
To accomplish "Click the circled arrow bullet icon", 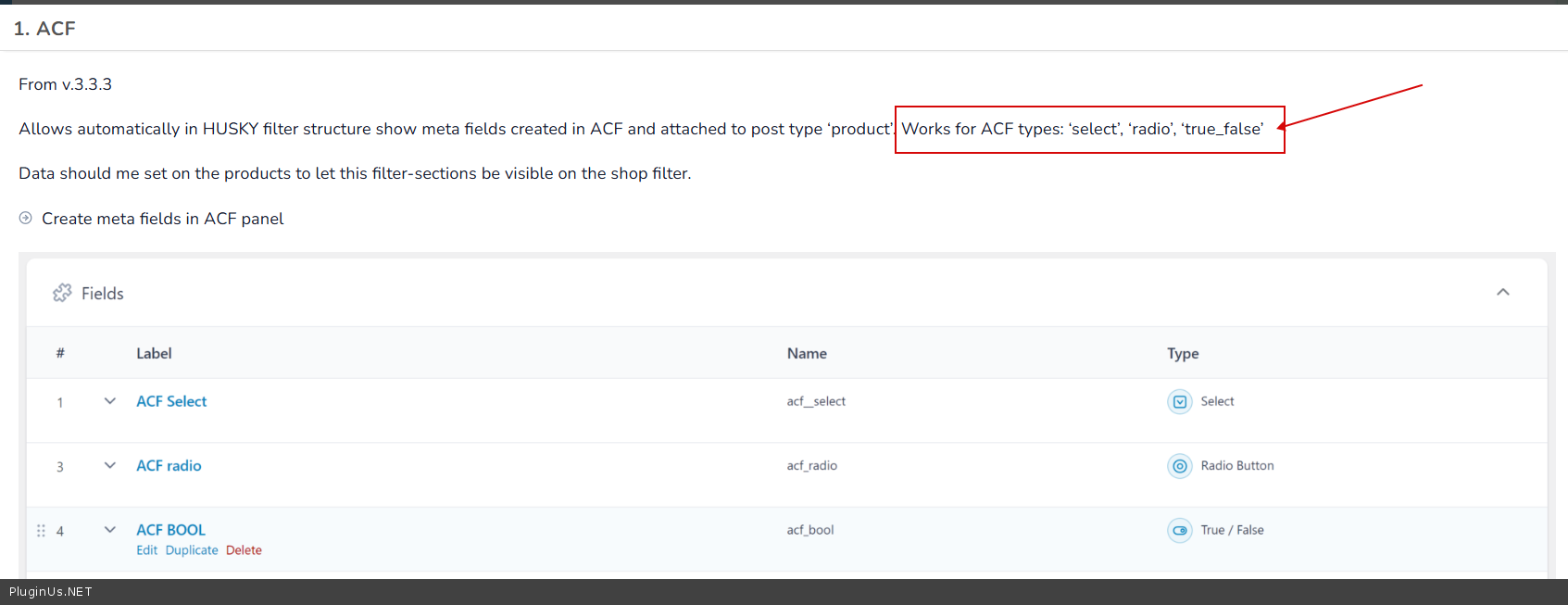I will pos(26,218).
